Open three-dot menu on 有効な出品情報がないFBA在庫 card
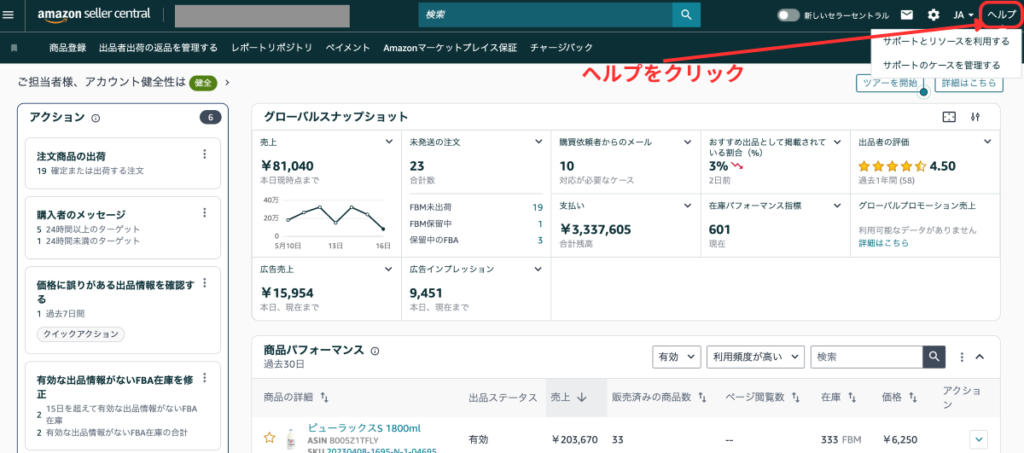The width and height of the screenshot is (1024, 453). click(204, 377)
